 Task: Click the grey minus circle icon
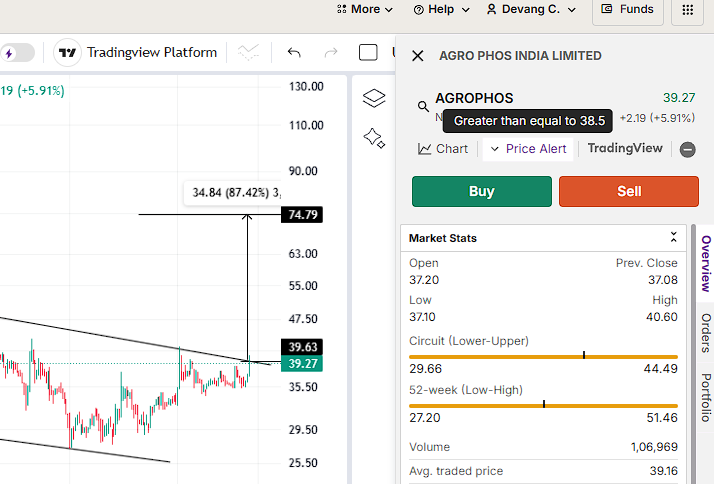click(687, 149)
